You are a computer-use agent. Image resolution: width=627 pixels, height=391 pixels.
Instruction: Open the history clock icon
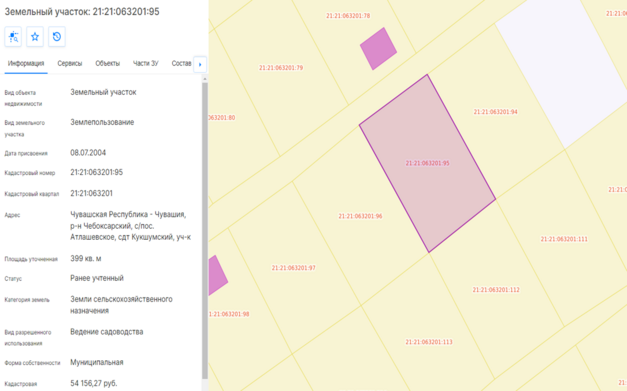click(57, 37)
